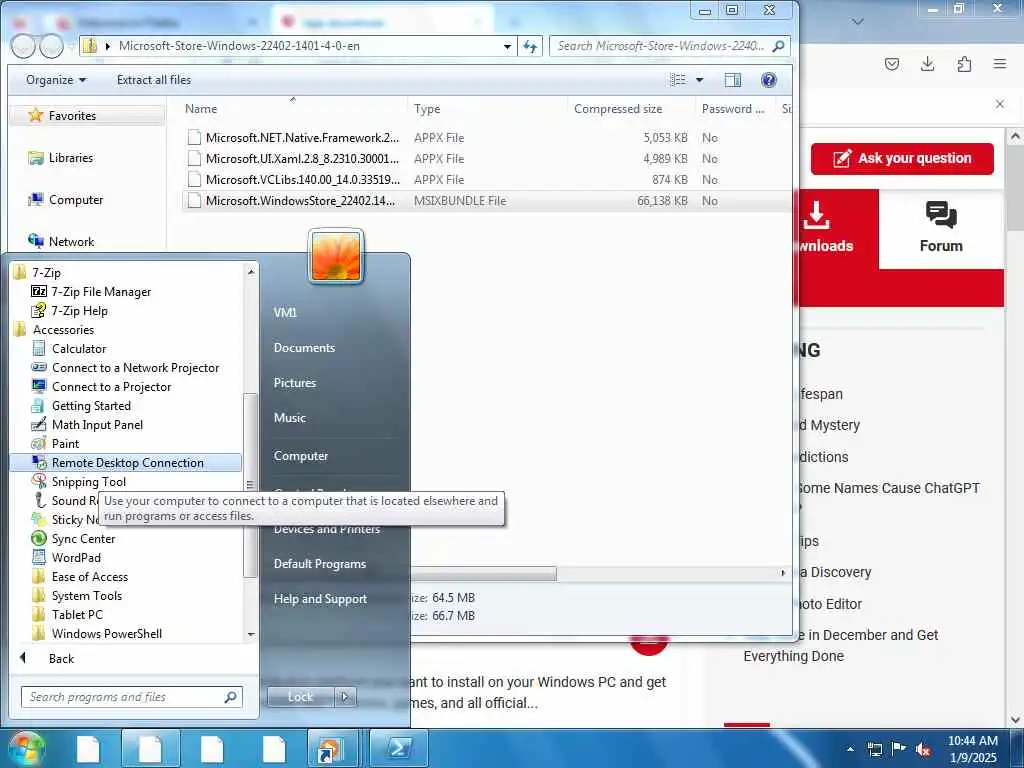
Task: Click Extract all files
Action: (154, 80)
